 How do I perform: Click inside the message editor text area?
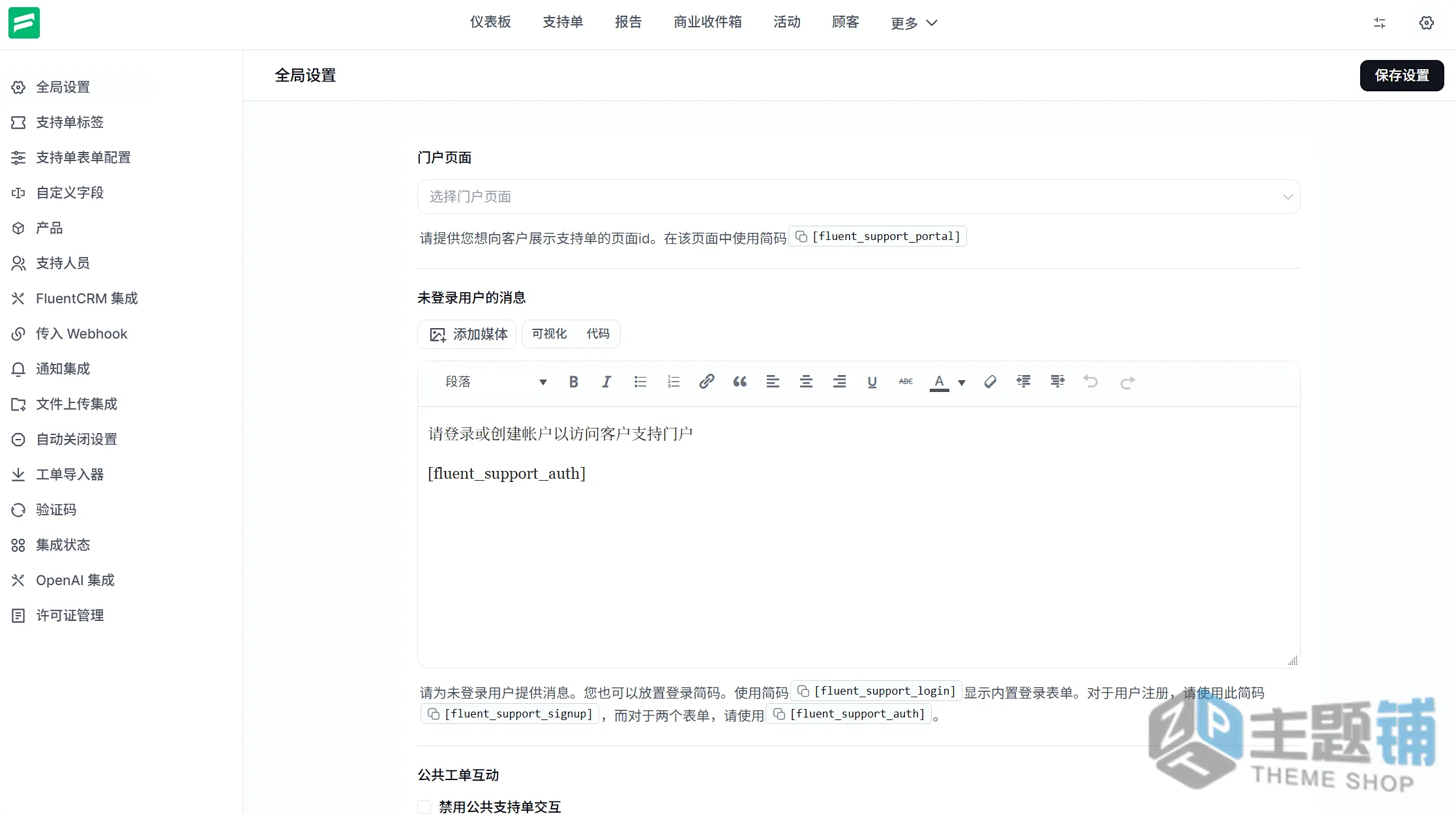859,537
